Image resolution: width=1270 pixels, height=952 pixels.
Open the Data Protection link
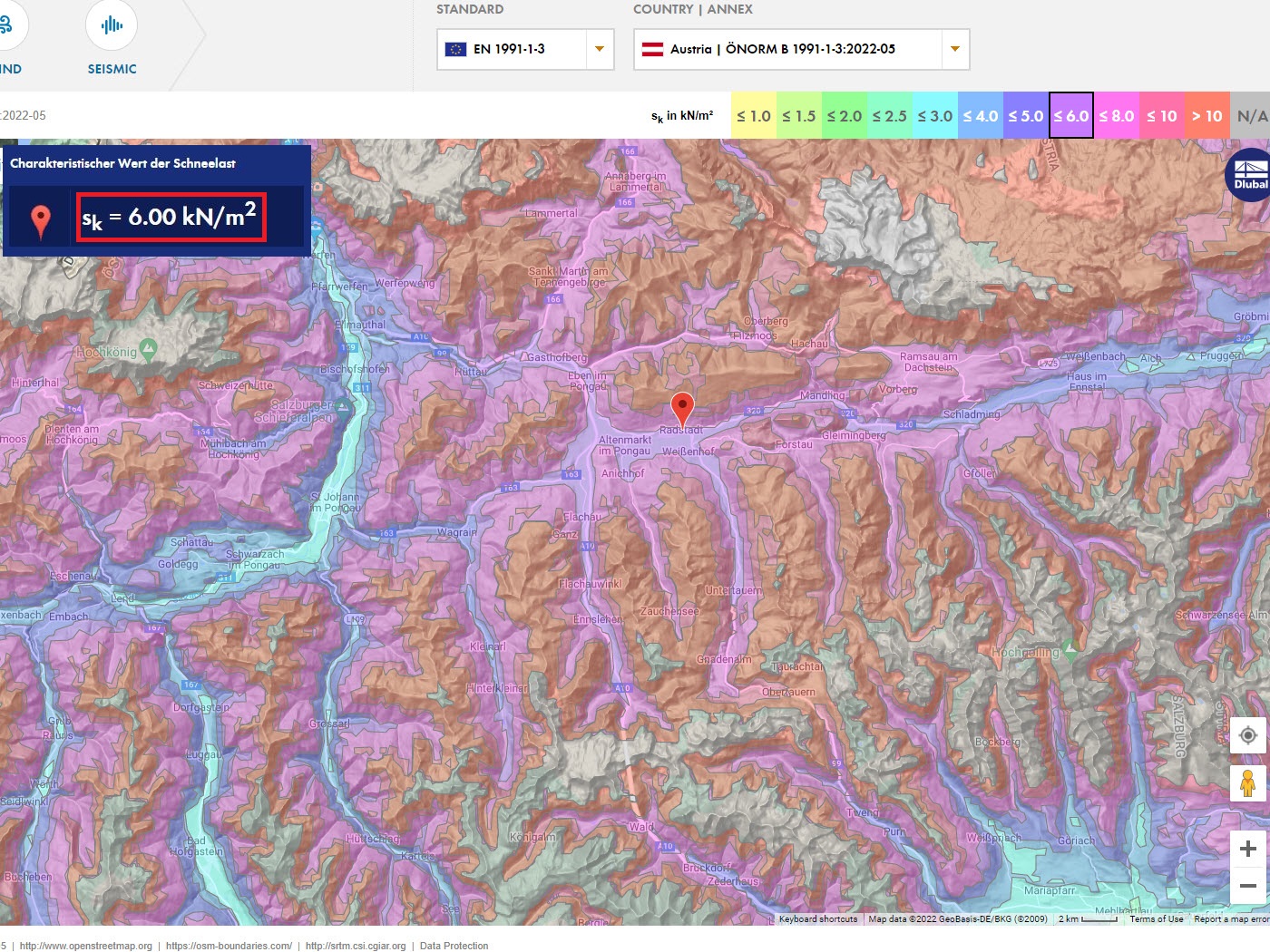click(x=454, y=946)
